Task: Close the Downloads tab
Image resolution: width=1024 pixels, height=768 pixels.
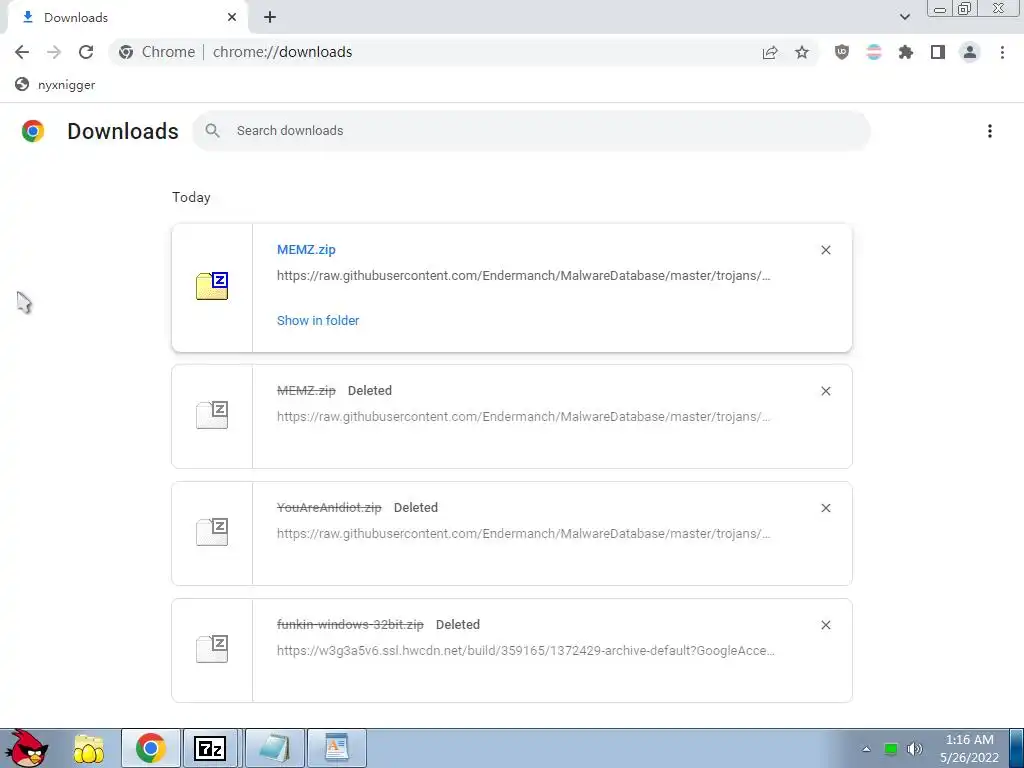Action: point(232,18)
